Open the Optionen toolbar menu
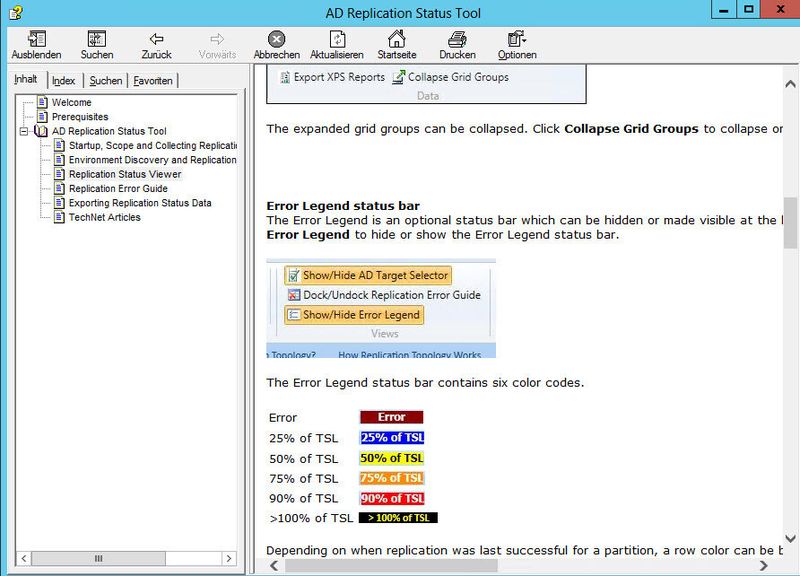Viewport: 800px width, 576px height. point(517,40)
